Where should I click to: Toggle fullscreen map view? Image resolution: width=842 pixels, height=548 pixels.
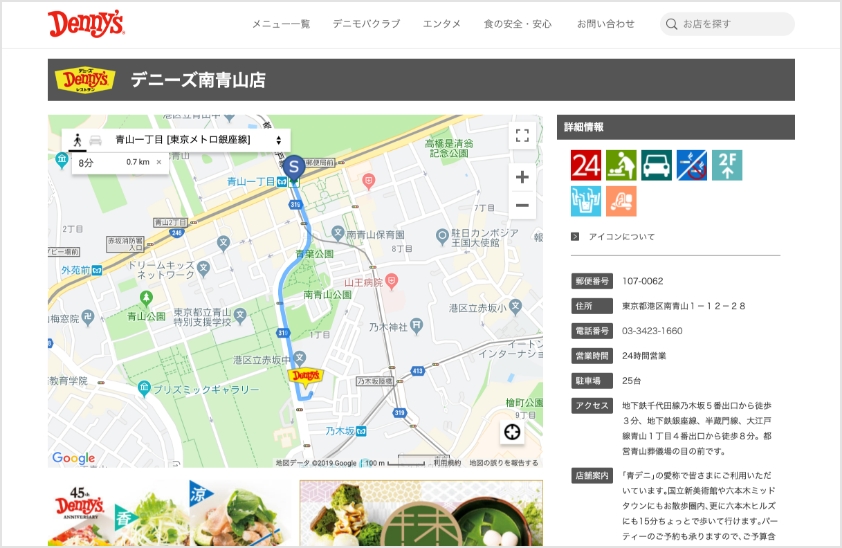click(x=522, y=135)
